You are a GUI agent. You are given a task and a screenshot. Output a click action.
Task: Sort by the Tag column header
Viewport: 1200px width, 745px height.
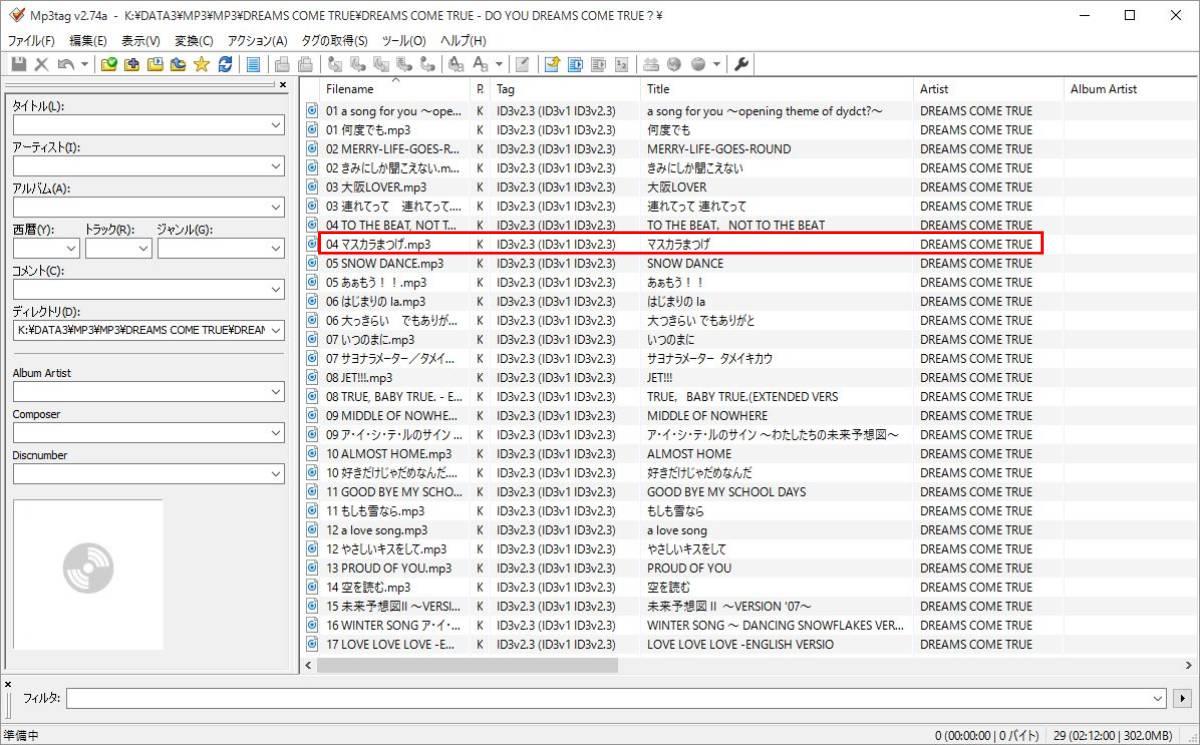[x=564, y=89]
